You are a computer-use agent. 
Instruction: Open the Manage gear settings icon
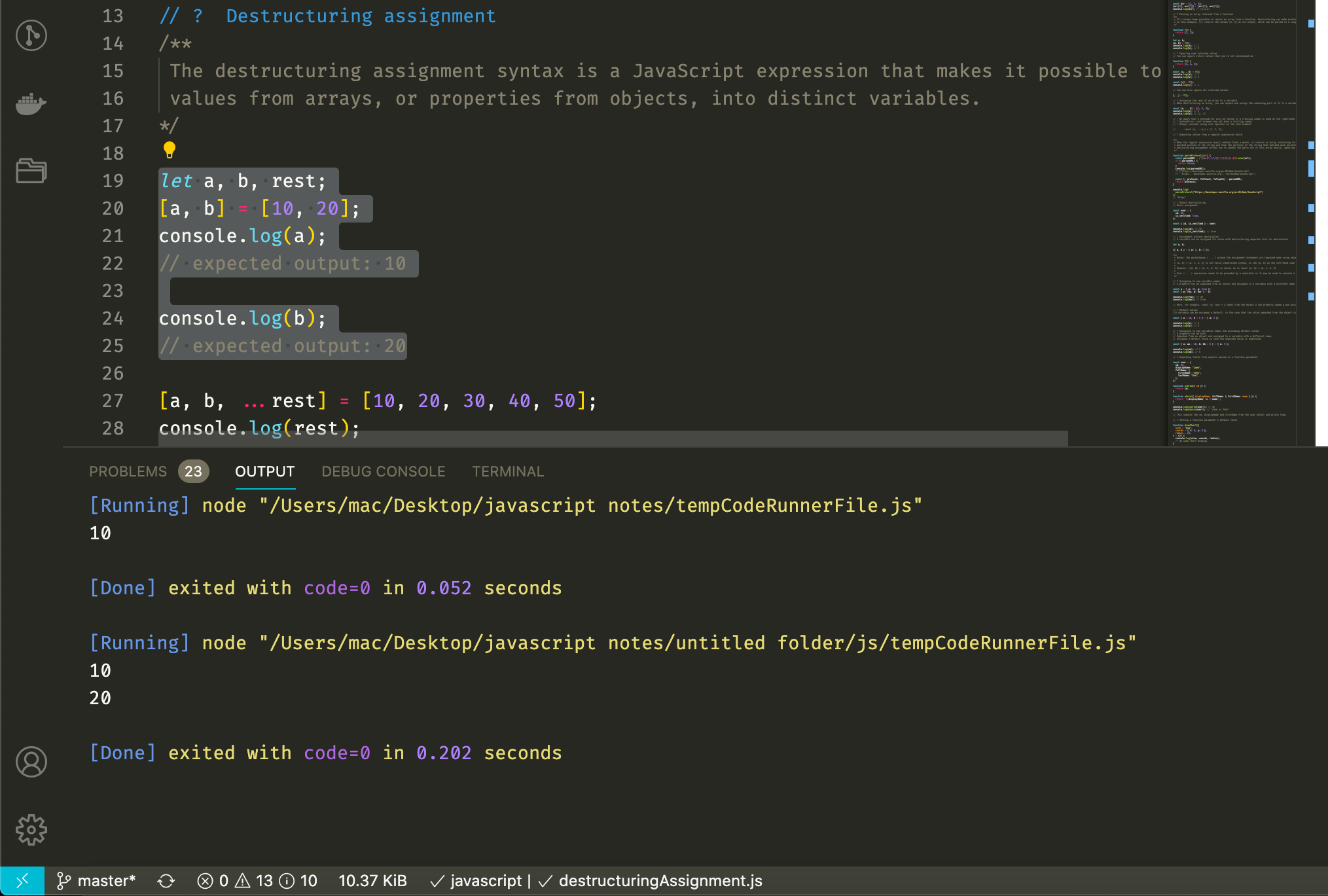pyautogui.click(x=31, y=830)
